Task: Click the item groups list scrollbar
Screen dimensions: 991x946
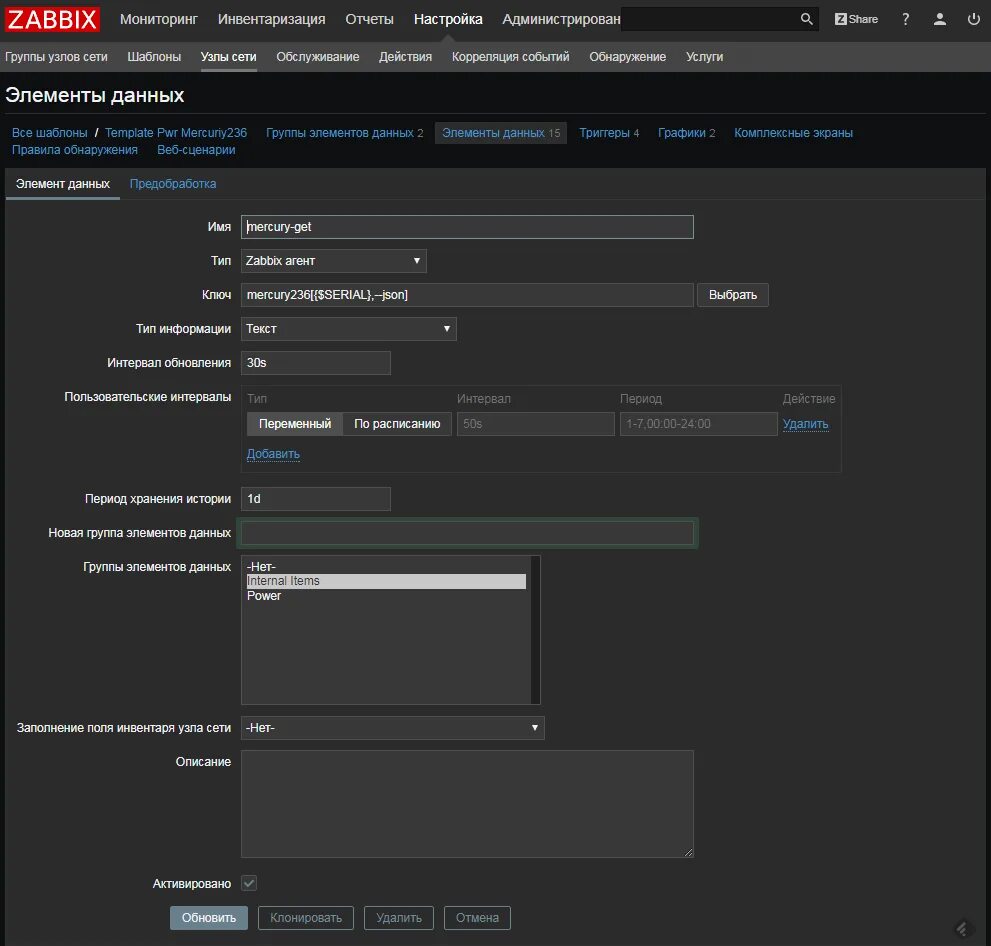Action: pyautogui.click(x=535, y=630)
